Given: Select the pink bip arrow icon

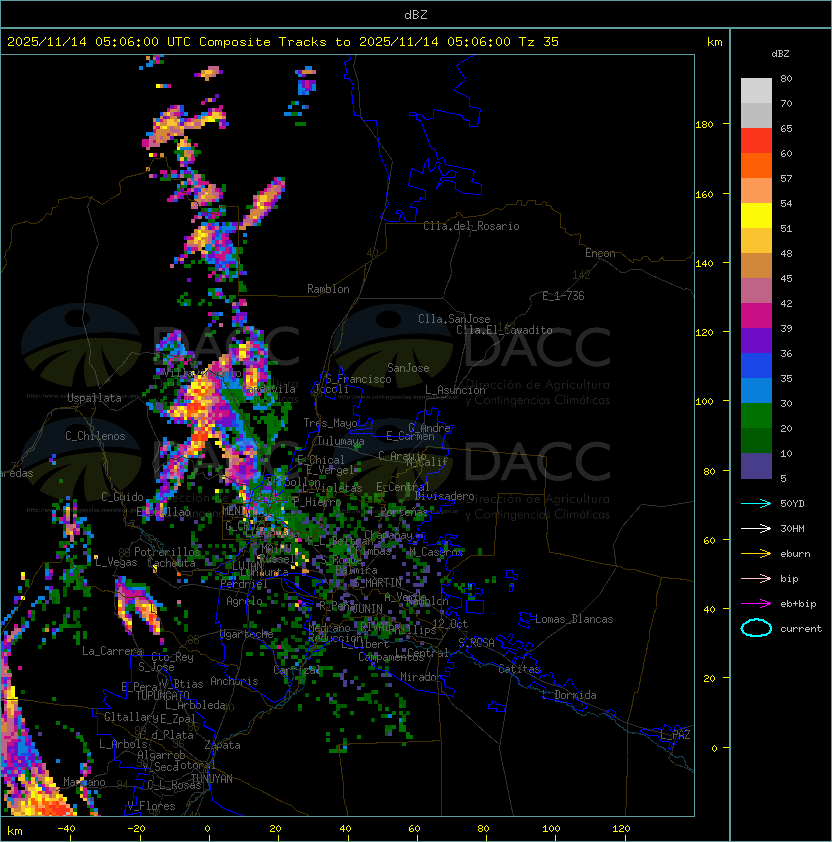Looking at the screenshot, I should (x=756, y=578).
